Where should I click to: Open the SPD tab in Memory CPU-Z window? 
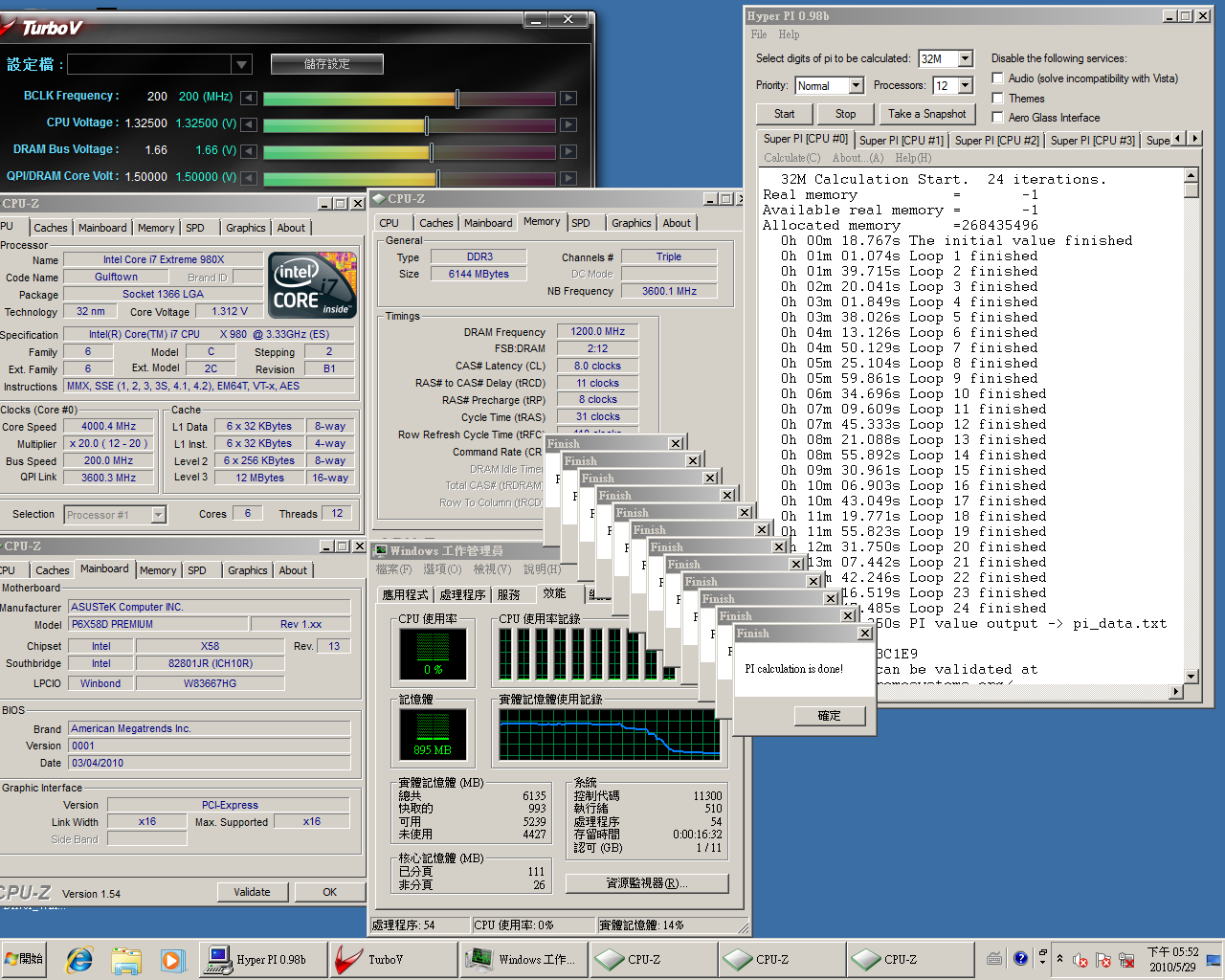pos(581,223)
